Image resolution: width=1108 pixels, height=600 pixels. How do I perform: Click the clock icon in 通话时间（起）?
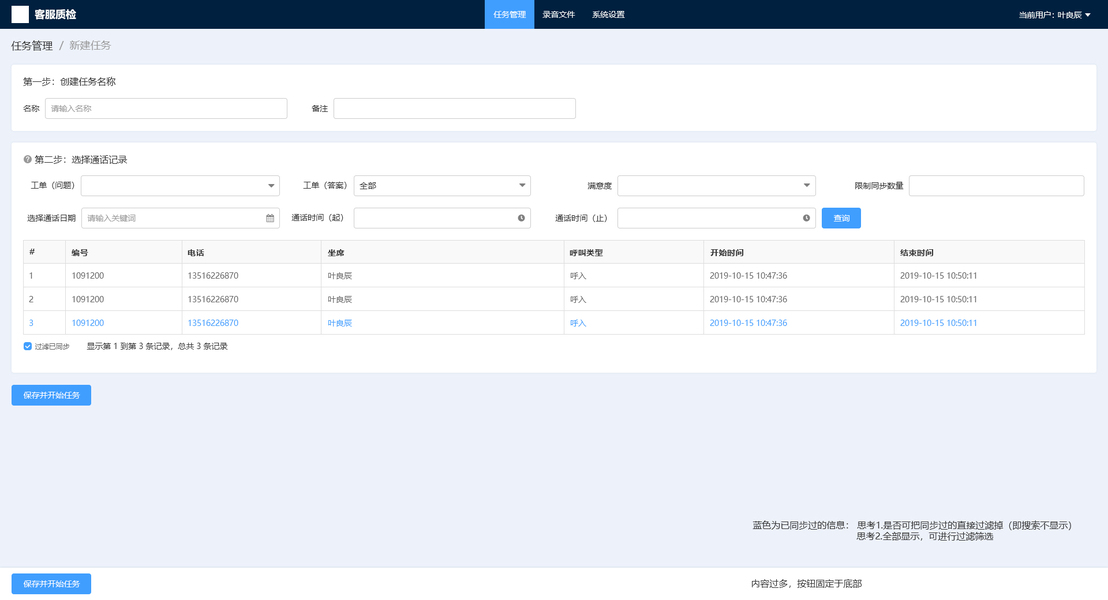(x=521, y=218)
